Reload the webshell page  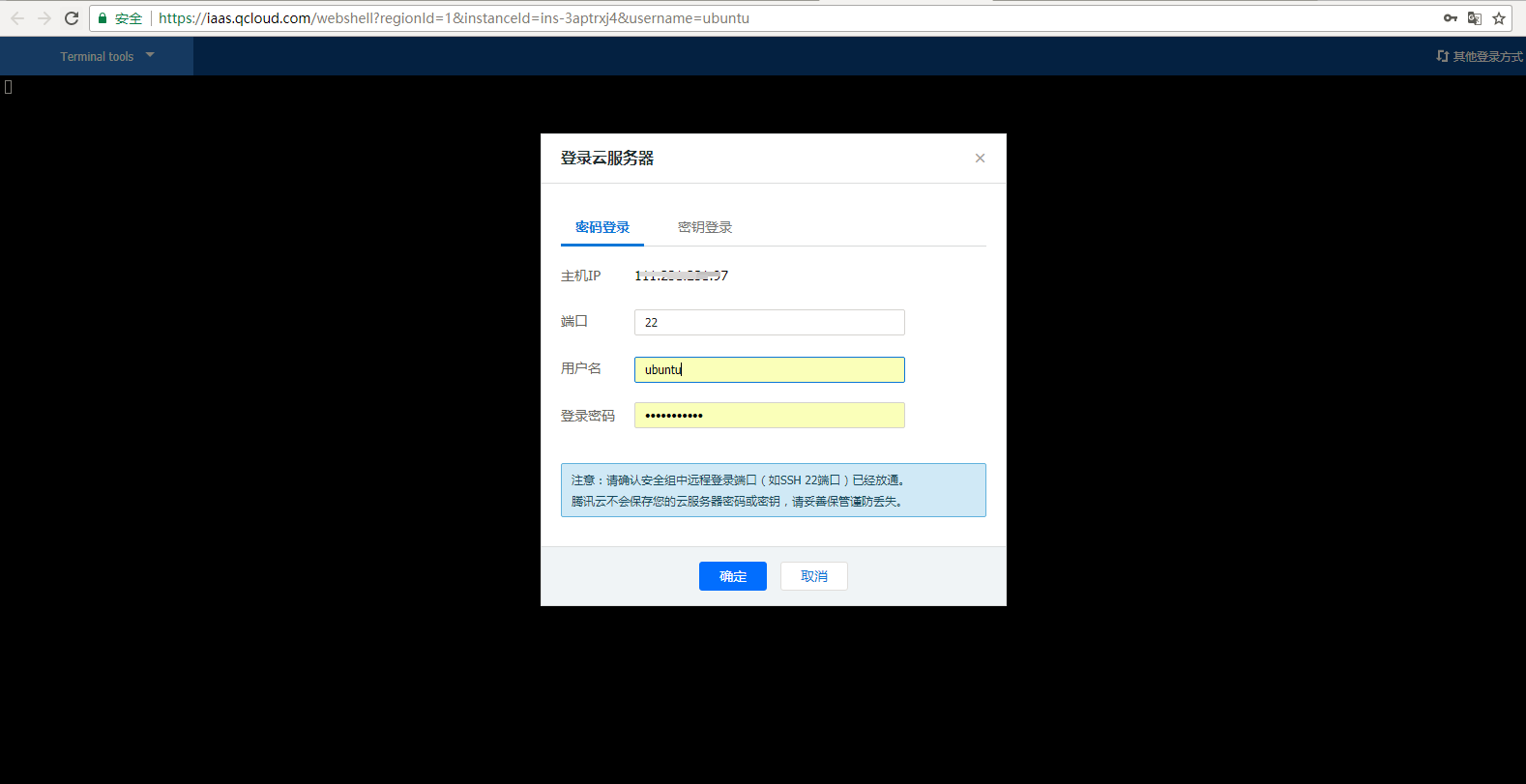coord(72,18)
